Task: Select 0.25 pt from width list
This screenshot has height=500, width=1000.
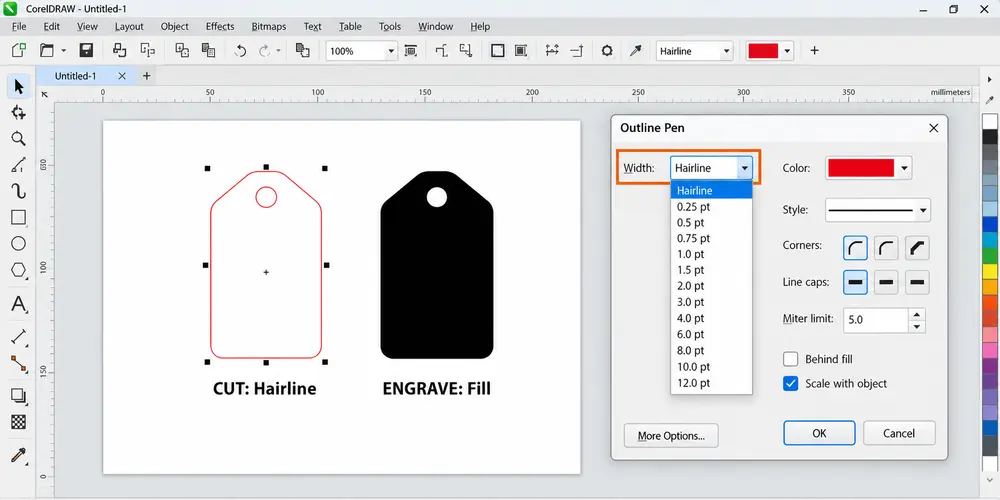Action: coord(712,207)
